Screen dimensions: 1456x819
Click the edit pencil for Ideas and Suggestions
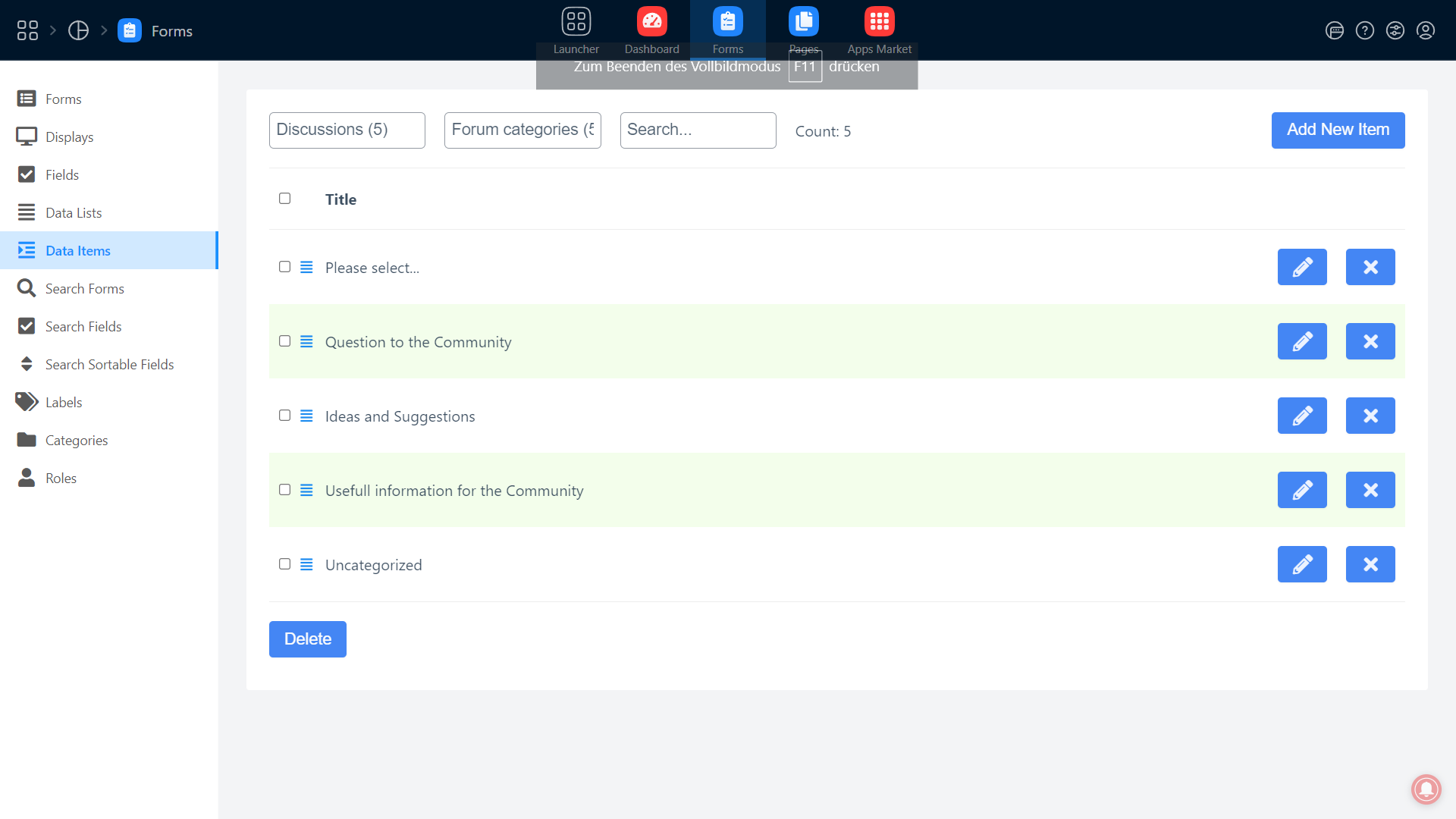coord(1301,416)
